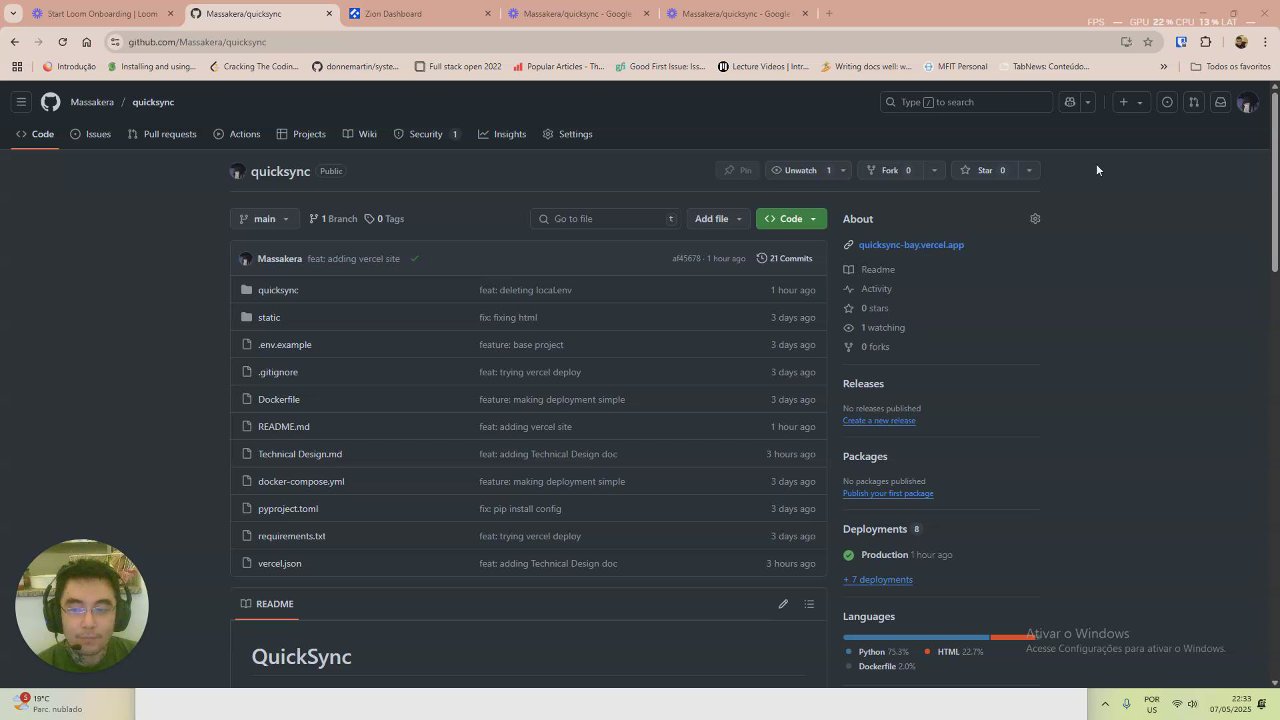1280x720 pixels.
Task: Go back with the browser back arrow
Action: coord(15,42)
